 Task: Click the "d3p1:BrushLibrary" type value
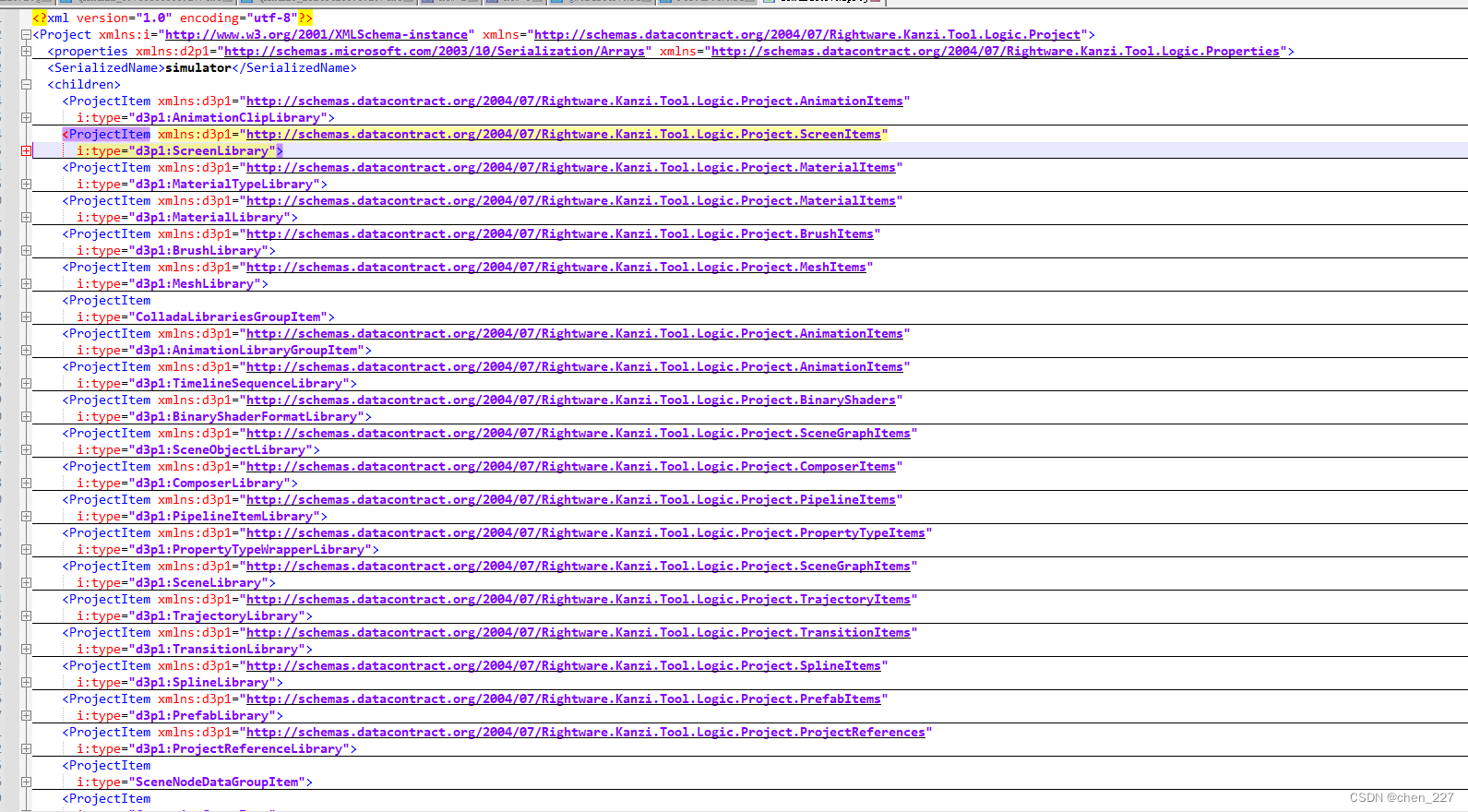click(x=198, y=251)
